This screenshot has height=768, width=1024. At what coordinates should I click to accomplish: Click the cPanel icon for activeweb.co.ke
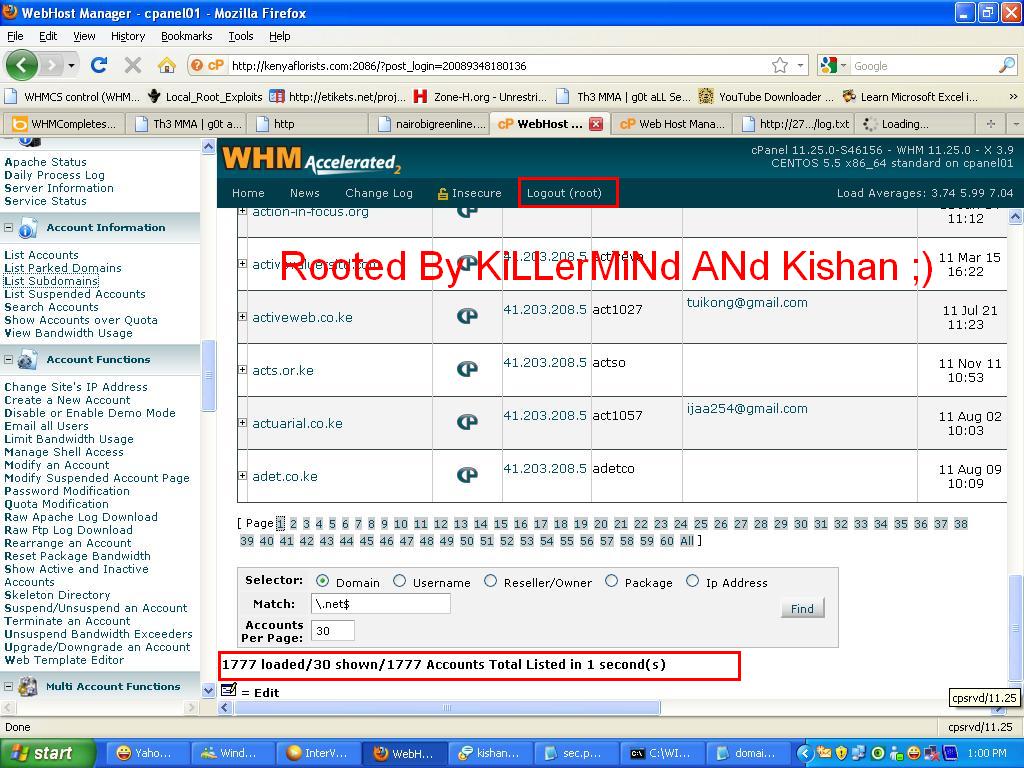467,316
